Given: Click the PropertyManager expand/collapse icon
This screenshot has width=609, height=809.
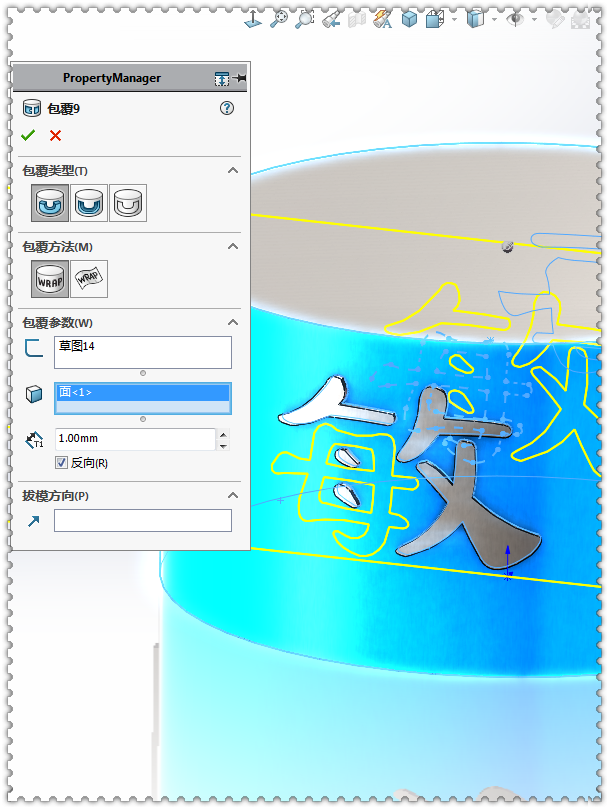Looking at the screenshot, I should pos(222,78).
